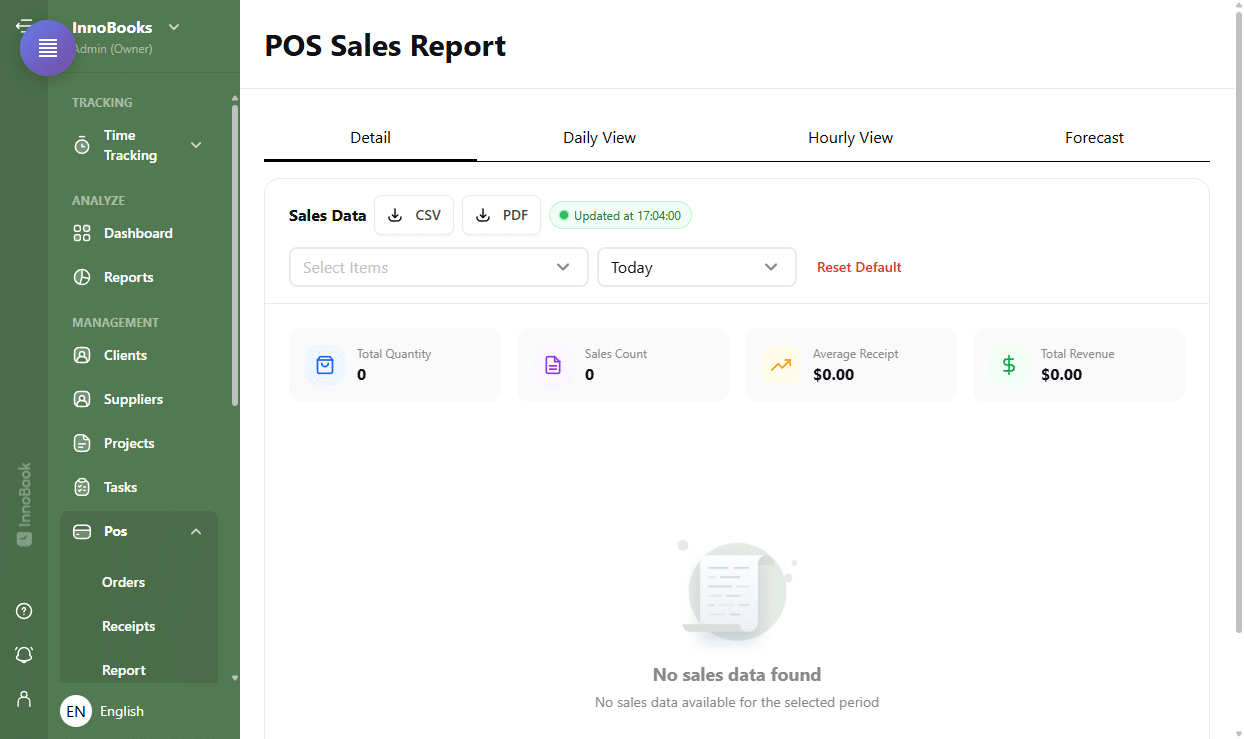Switch to the Detail tab
Viewport: 1244px width, 739px height.
pyautogui.click(x=370, y=138)
